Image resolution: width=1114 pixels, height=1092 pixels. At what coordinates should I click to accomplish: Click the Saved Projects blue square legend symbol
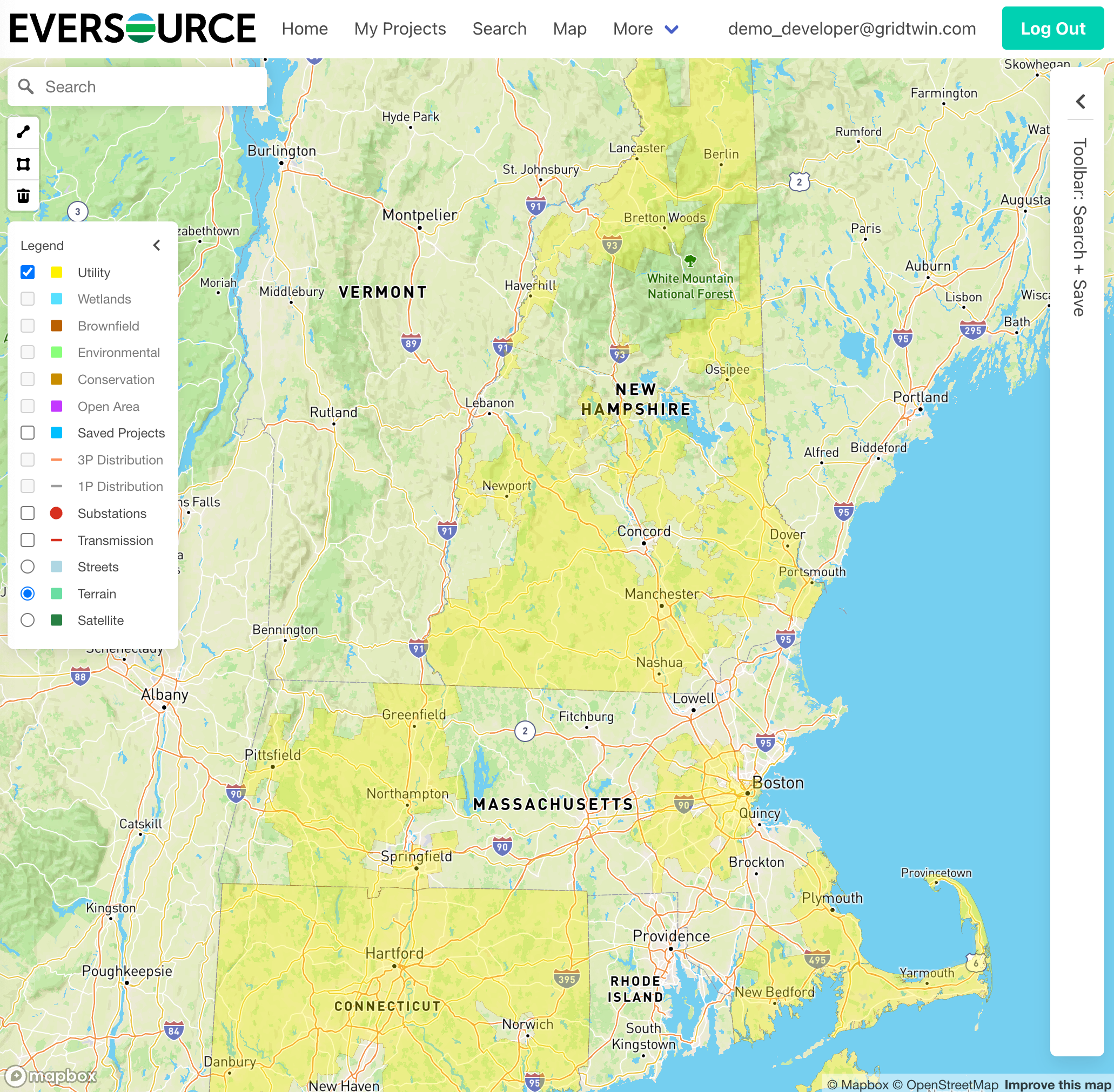point(57,433)
